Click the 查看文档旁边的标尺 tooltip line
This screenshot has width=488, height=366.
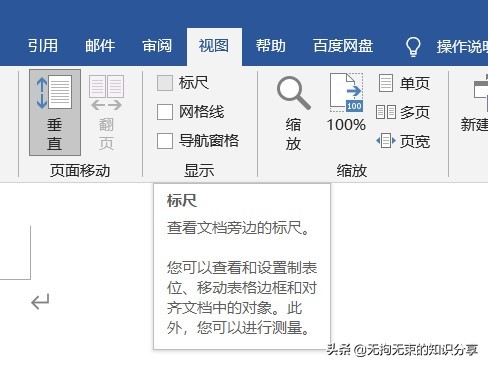tap(238, 228)
